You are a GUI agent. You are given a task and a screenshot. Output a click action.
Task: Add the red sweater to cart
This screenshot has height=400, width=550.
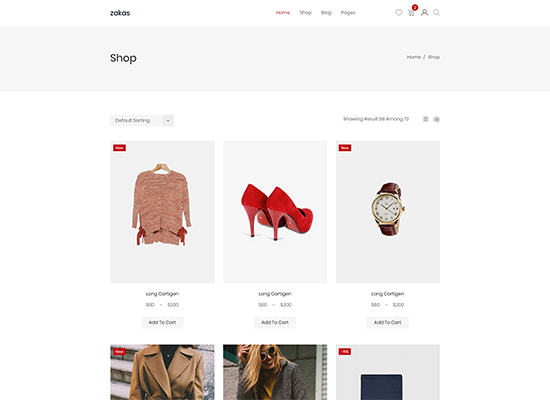point(162,322)
